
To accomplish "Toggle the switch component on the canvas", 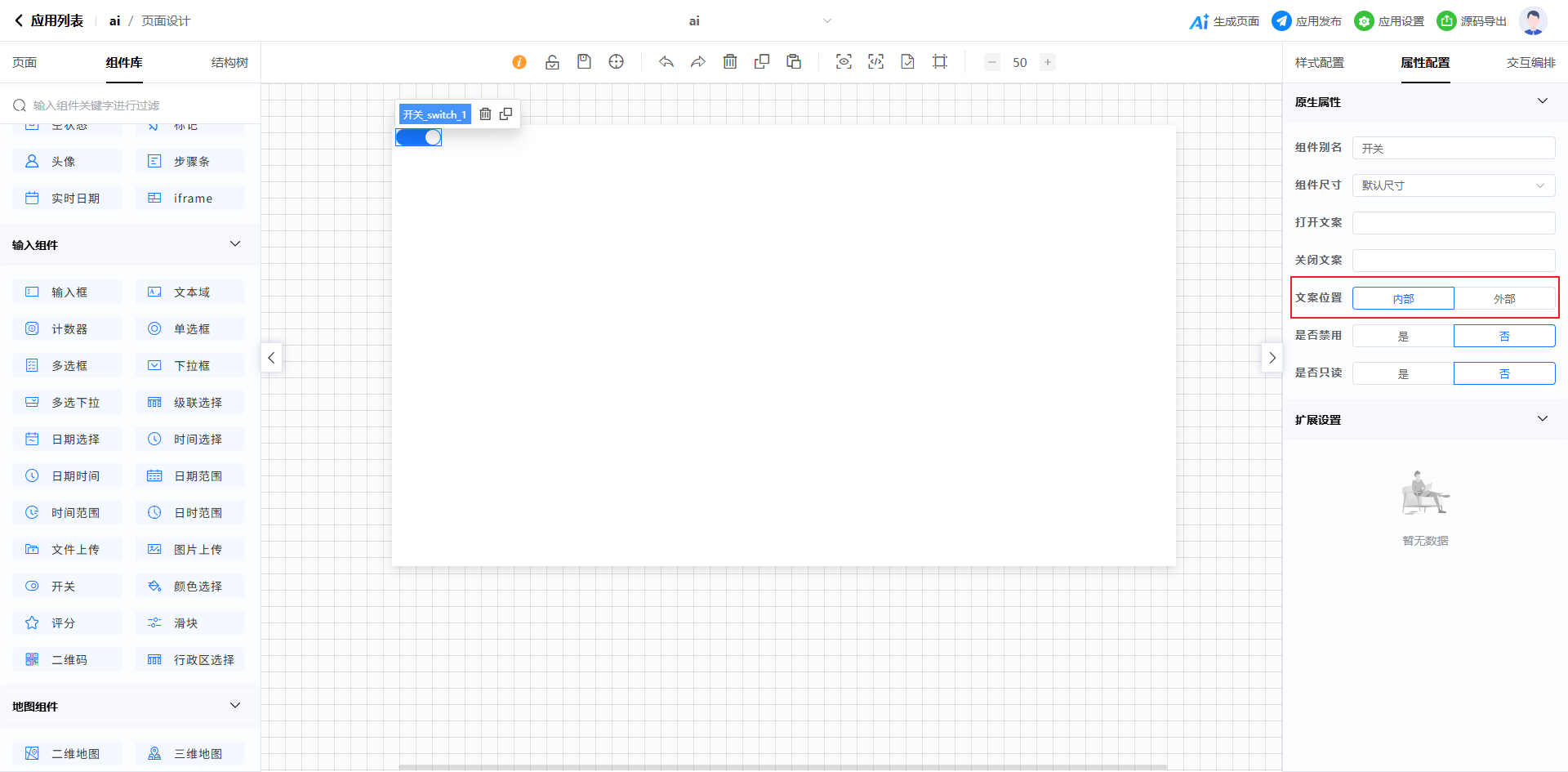I will pyautogui.click(x=419, y=137).
